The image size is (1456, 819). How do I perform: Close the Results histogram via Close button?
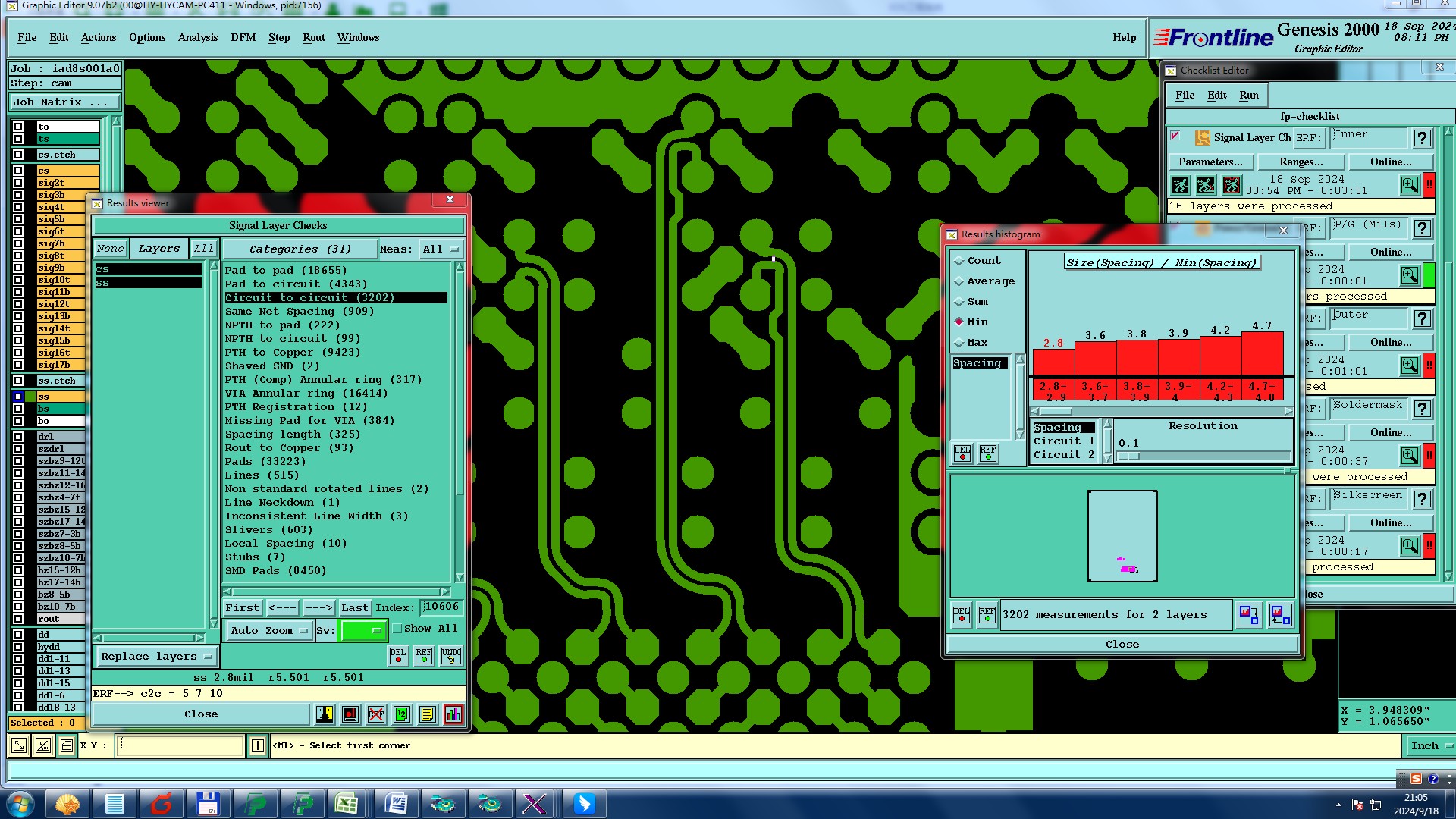(x=1122, y=645)
